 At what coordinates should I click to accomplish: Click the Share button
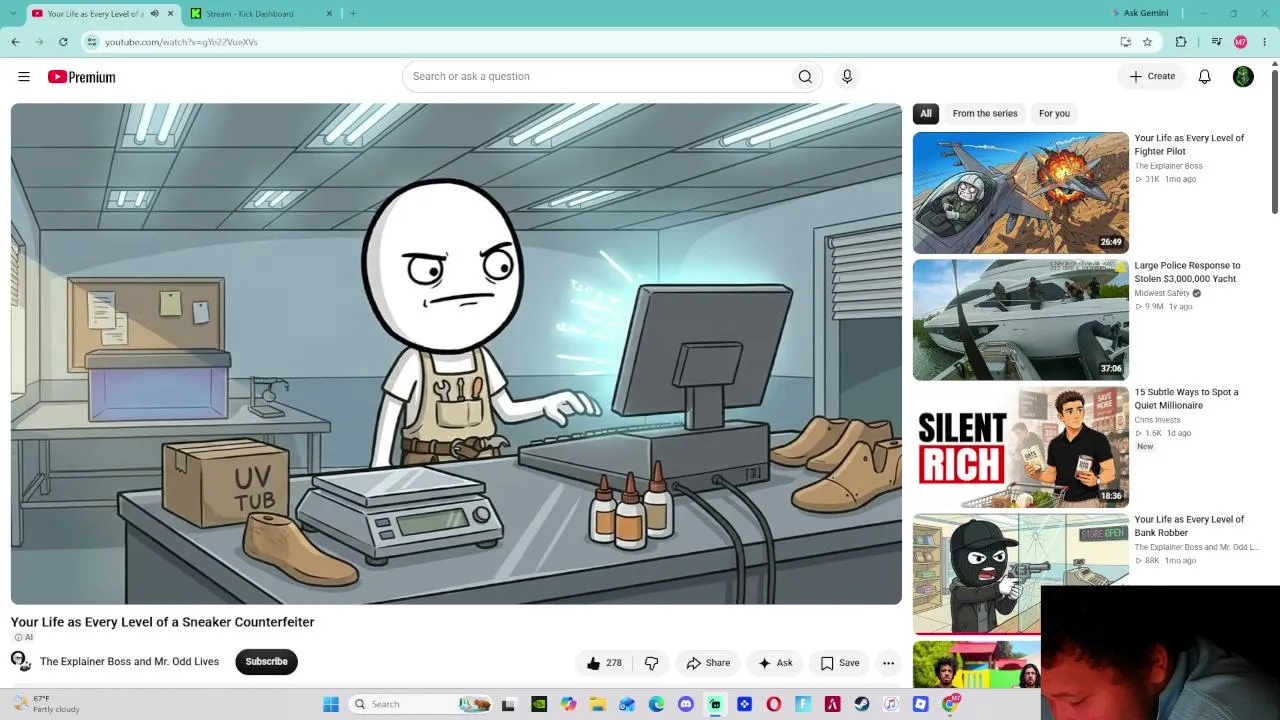point(708,663)
